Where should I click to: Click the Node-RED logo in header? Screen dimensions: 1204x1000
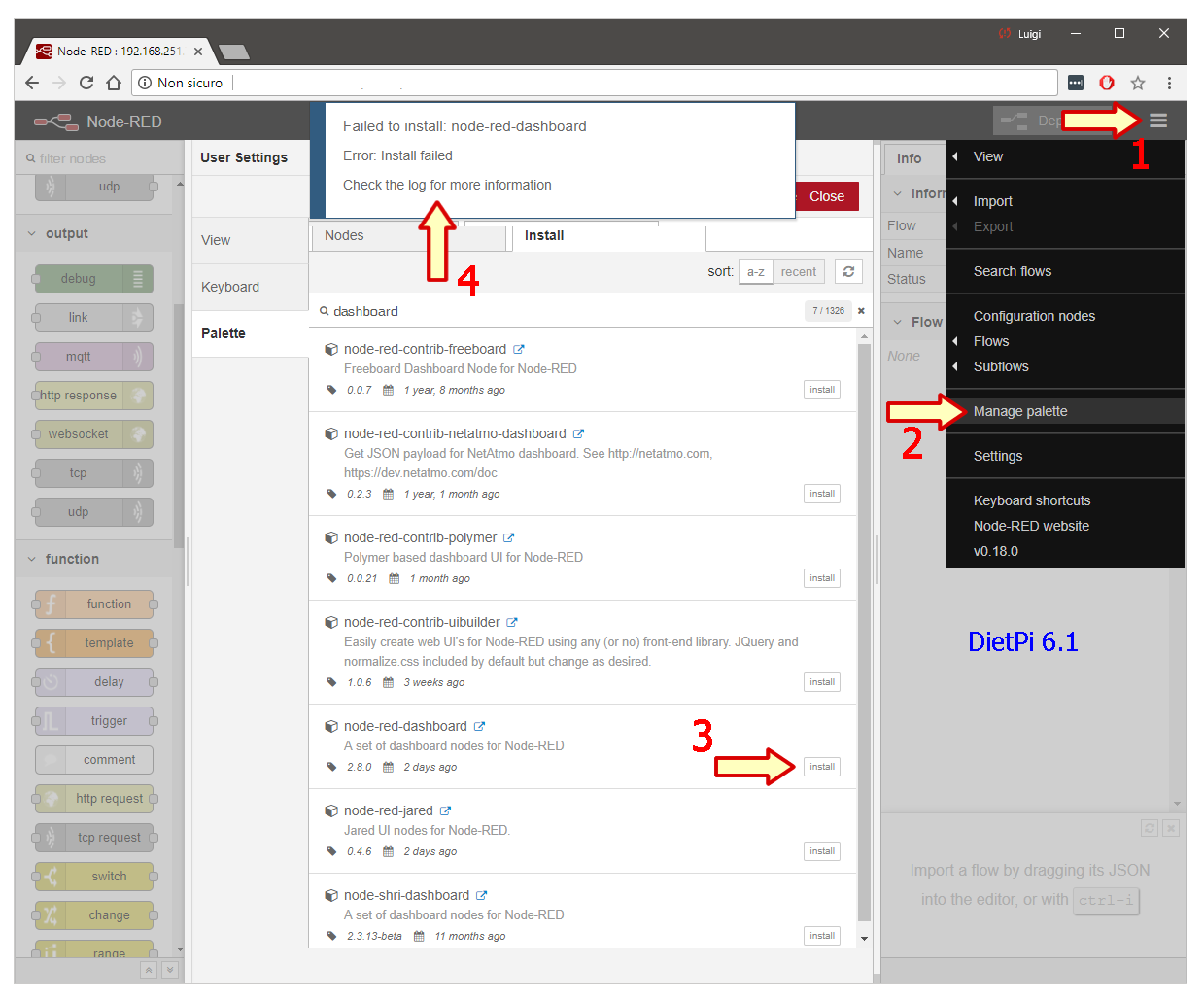click(x=56, y=121)
